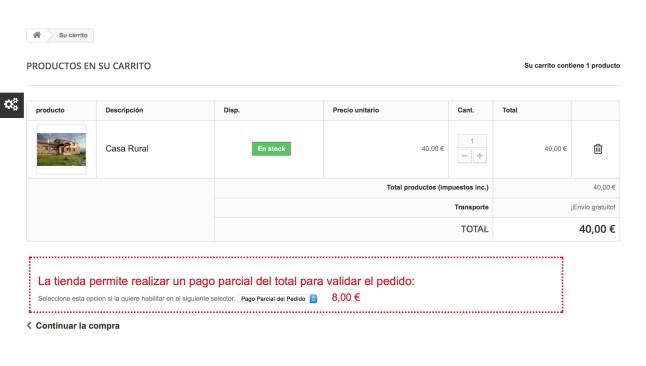Increase Casa Rural quantity with plus button
The image size is (646, 366).
pyautogui.click(x=480, y=156)
